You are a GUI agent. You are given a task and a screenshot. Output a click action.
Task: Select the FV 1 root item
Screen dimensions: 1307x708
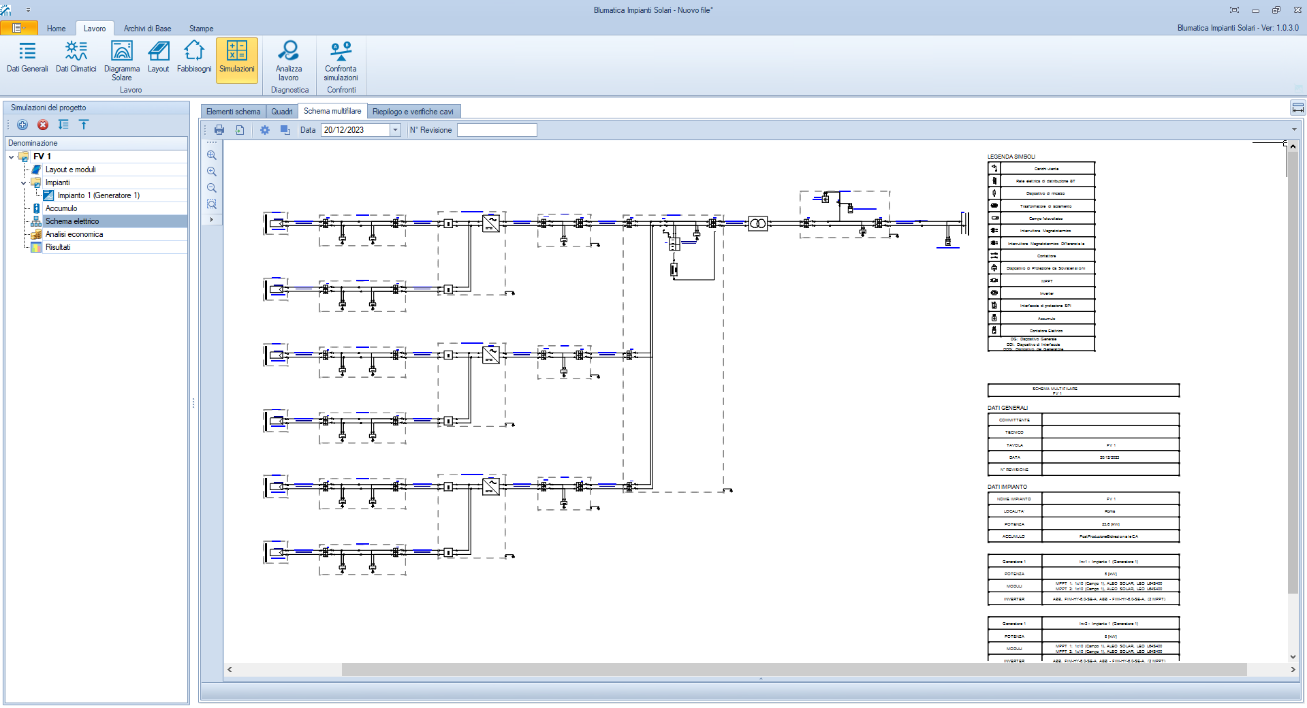[x=42, y=157]
